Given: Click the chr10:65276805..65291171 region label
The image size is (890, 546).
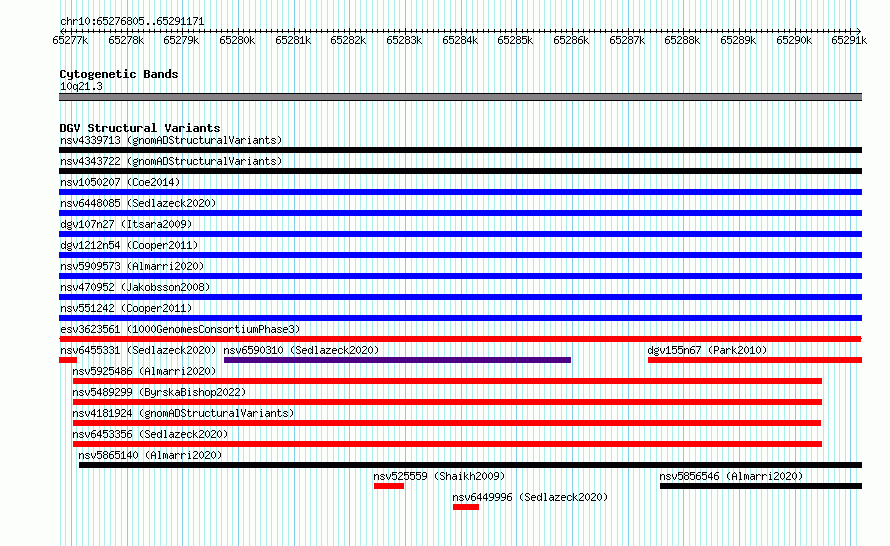Looking at the screenshot, I should 132,22.
